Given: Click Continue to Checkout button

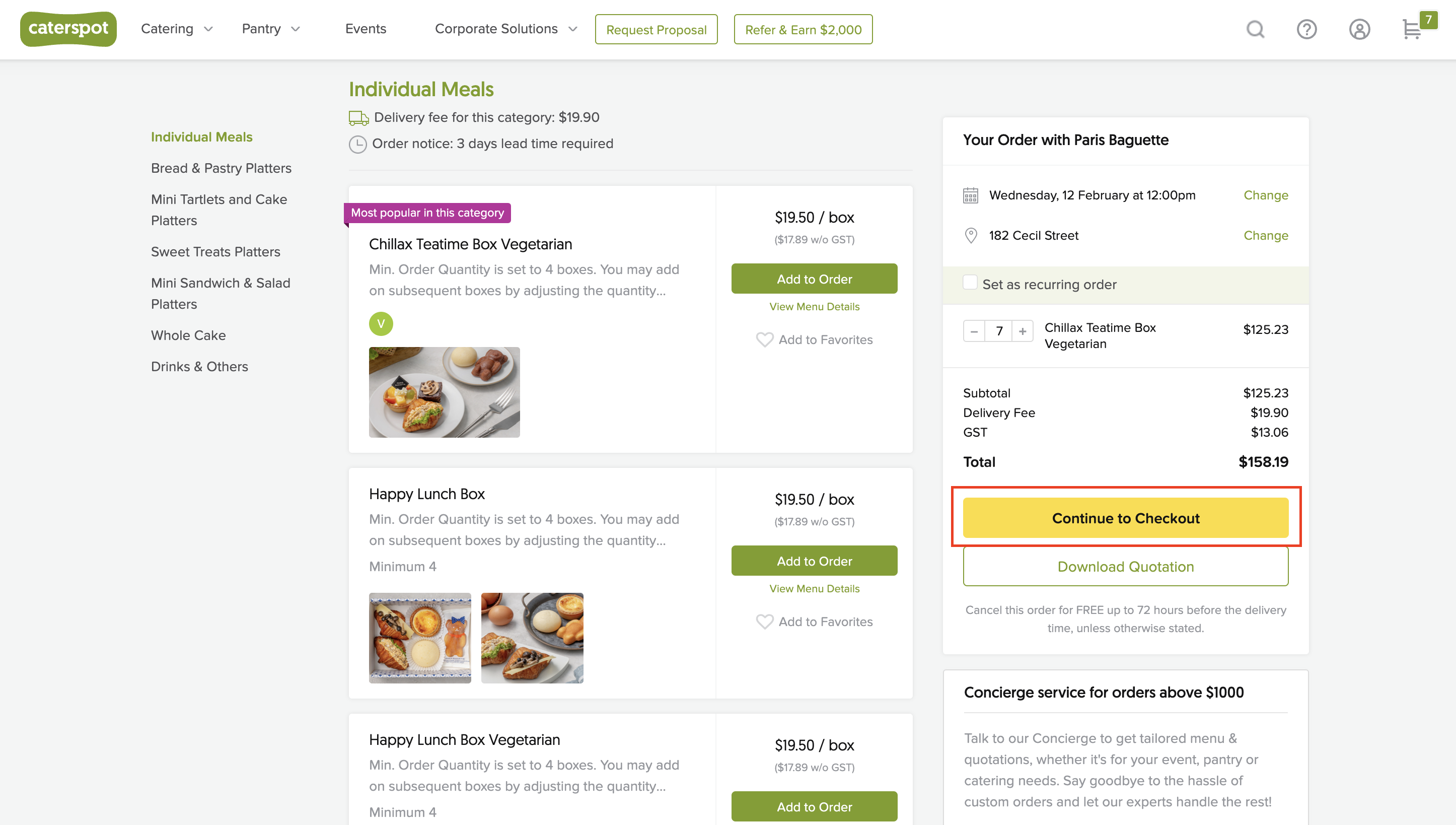Looking at the screenshot, I should point(1125,518).
